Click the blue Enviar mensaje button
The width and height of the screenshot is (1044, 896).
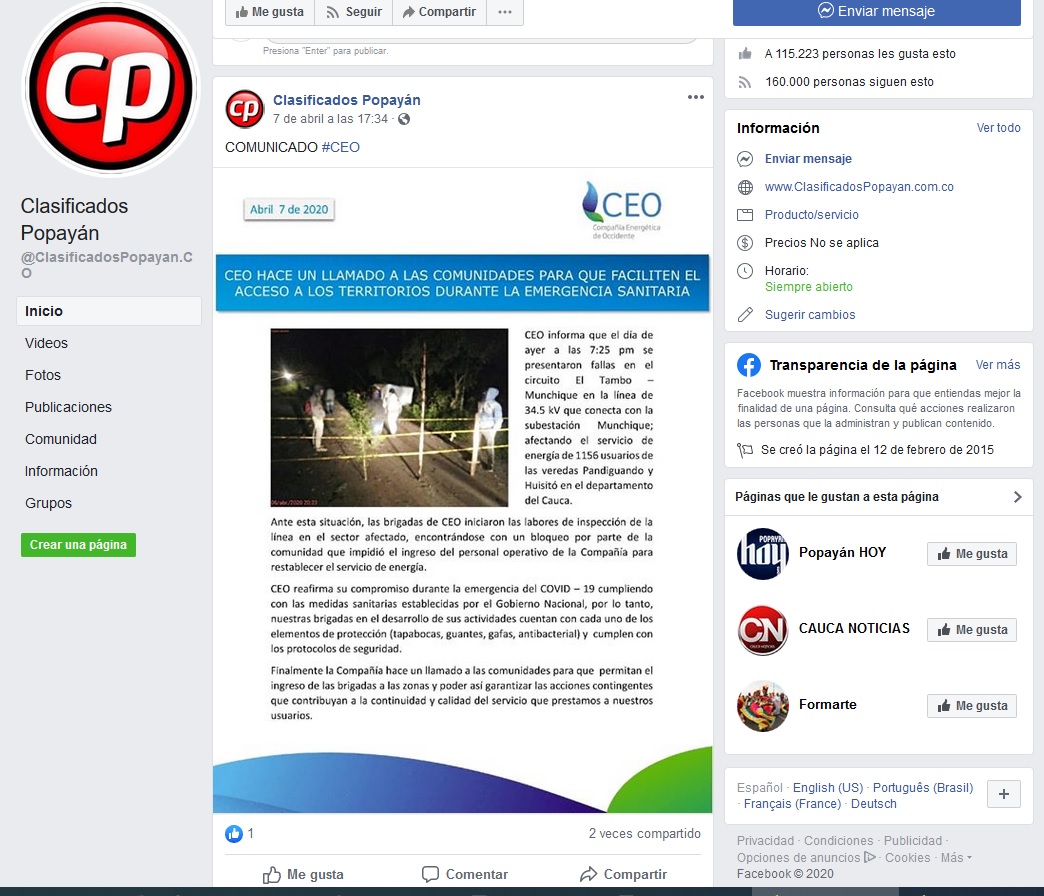[x=877, y=11]
